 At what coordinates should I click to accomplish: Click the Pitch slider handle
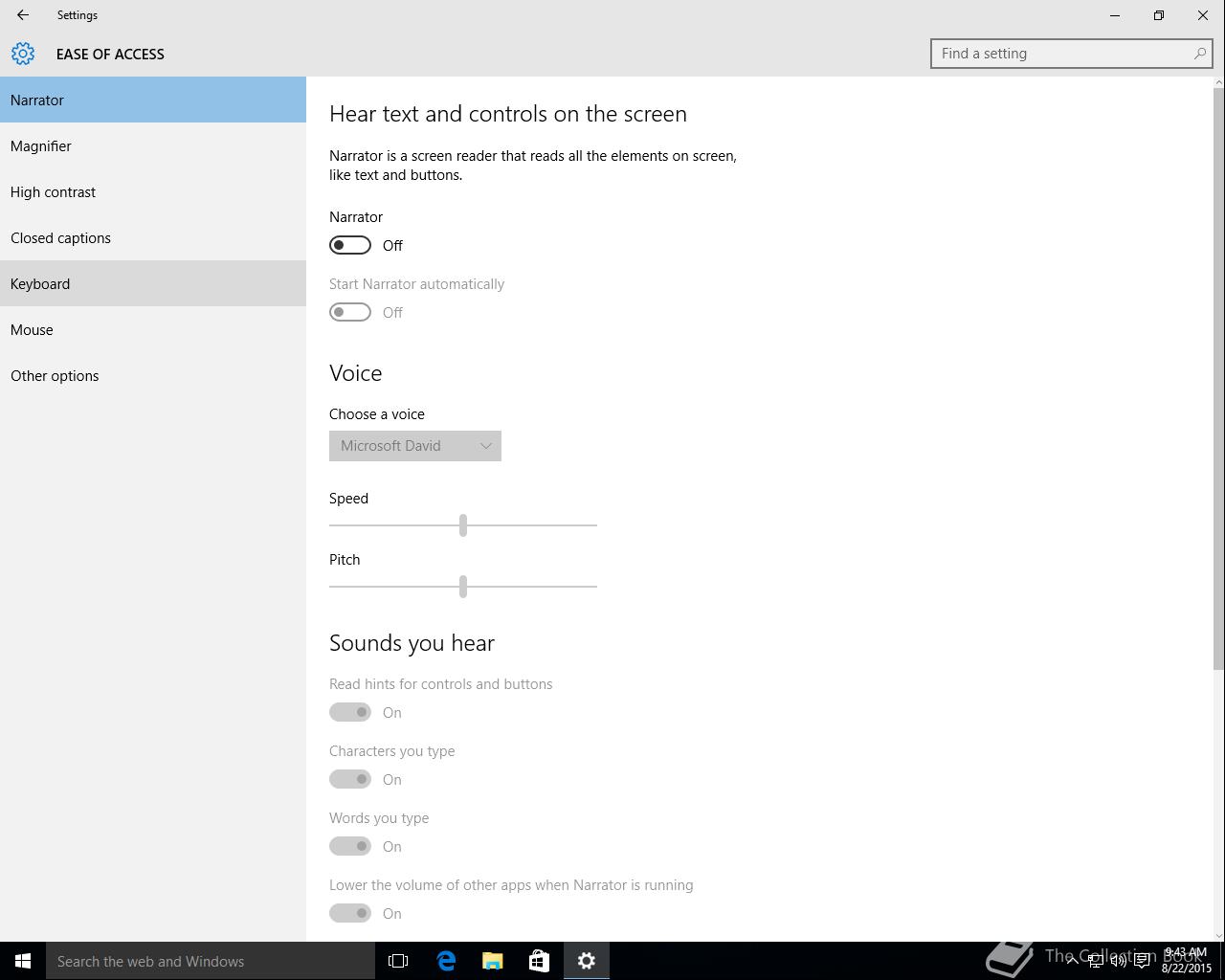click(463, 587)
